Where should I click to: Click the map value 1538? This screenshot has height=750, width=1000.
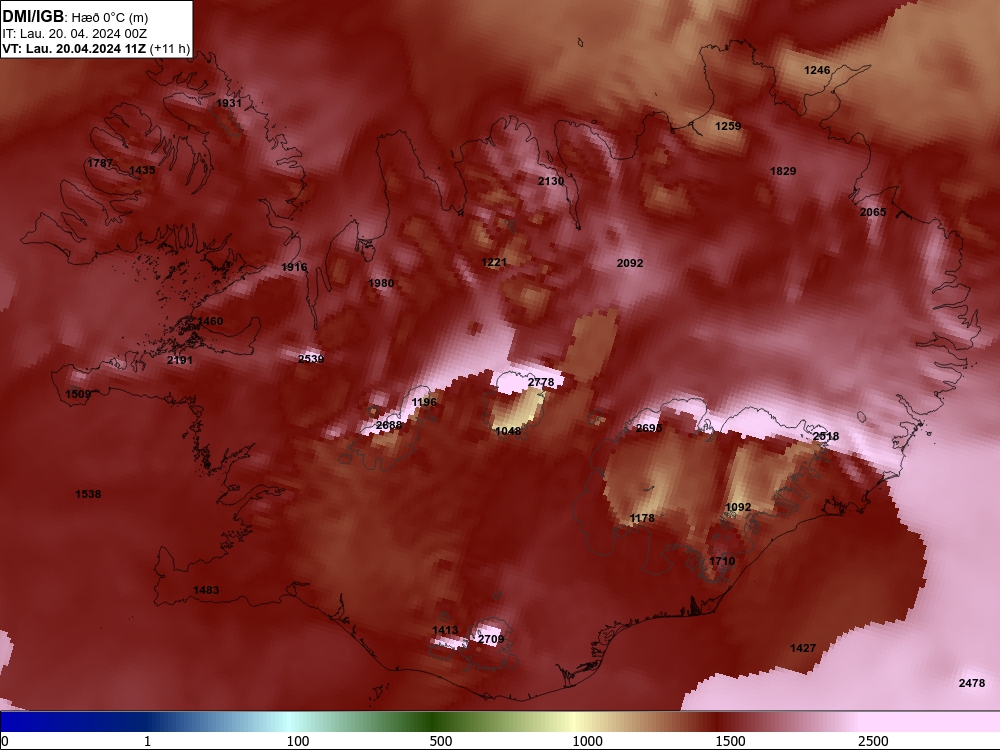pyautogui.click(x=88, y=494)
